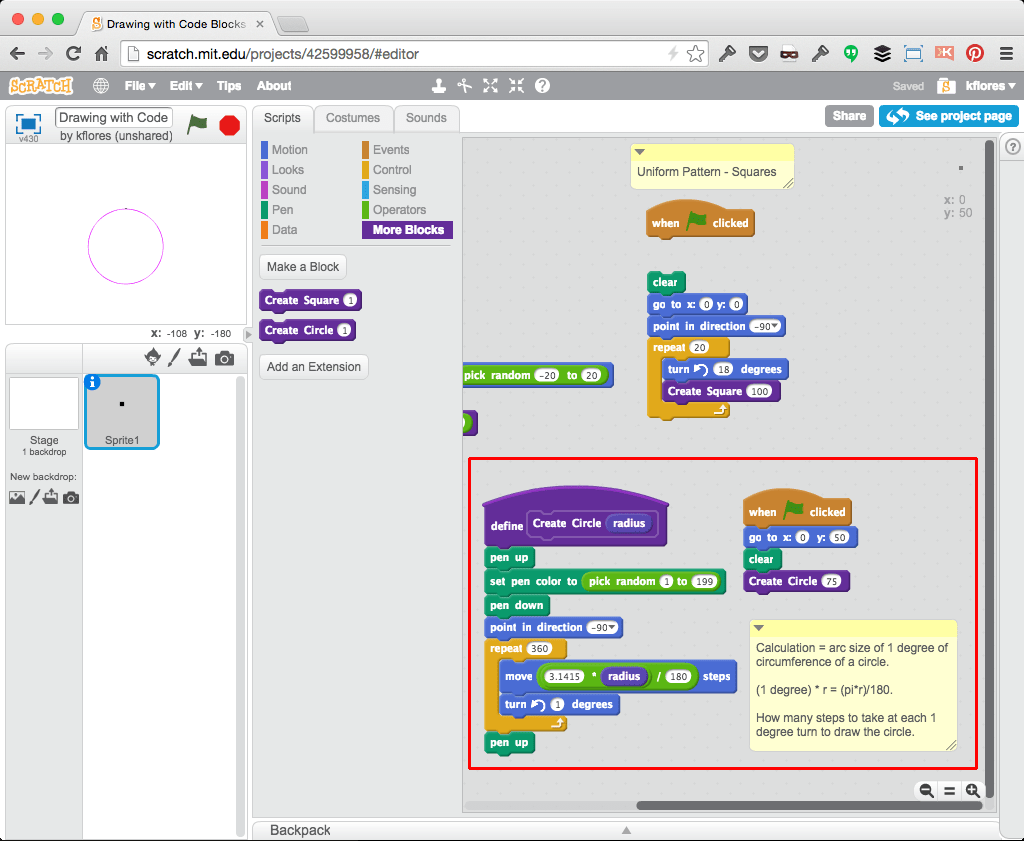1024x841 pixels.
Task: Click the camera icon to capture a backdrop
Action: (70, 497)
